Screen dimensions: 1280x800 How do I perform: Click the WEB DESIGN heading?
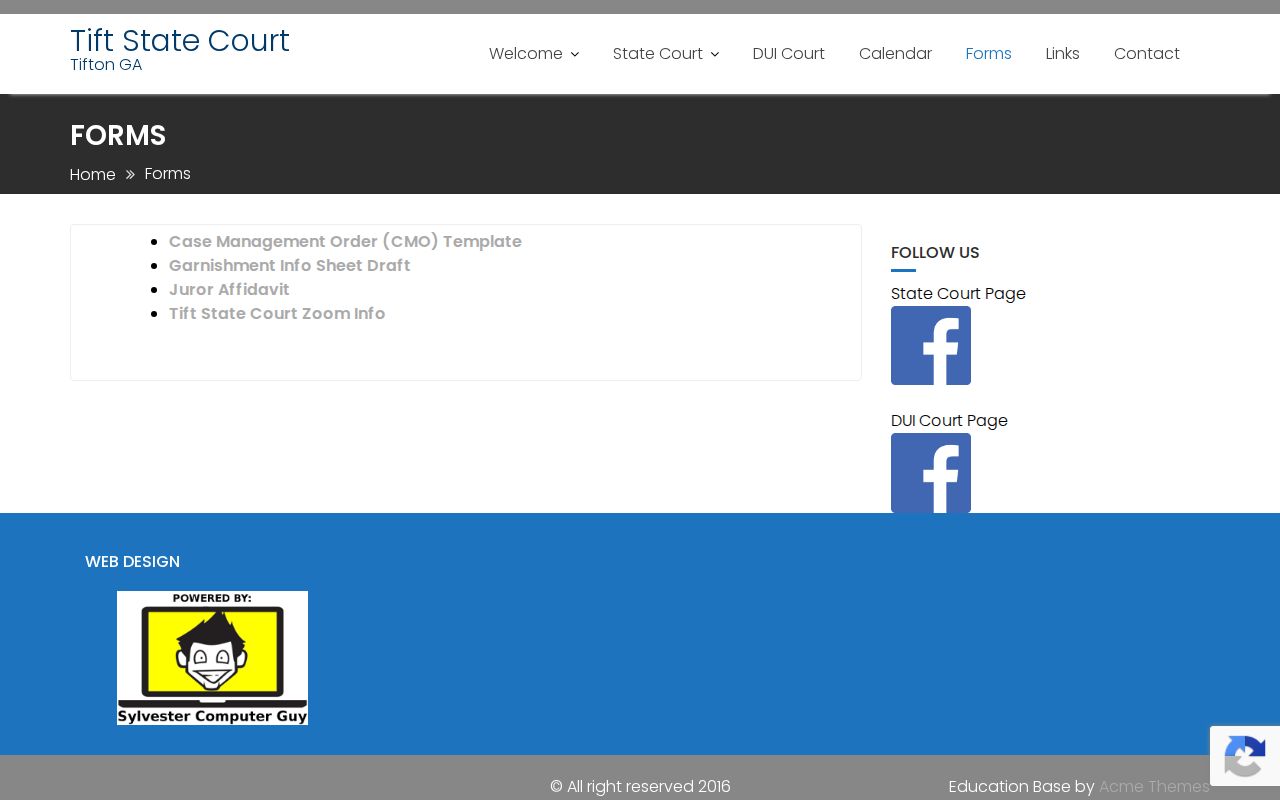click(132, 562)
